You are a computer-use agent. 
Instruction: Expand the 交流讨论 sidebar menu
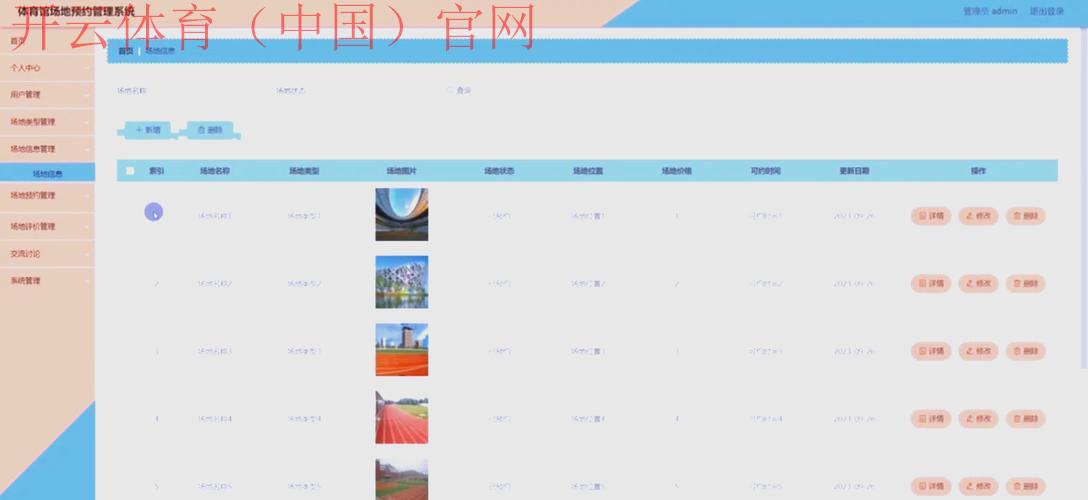[x=47, y=253]
